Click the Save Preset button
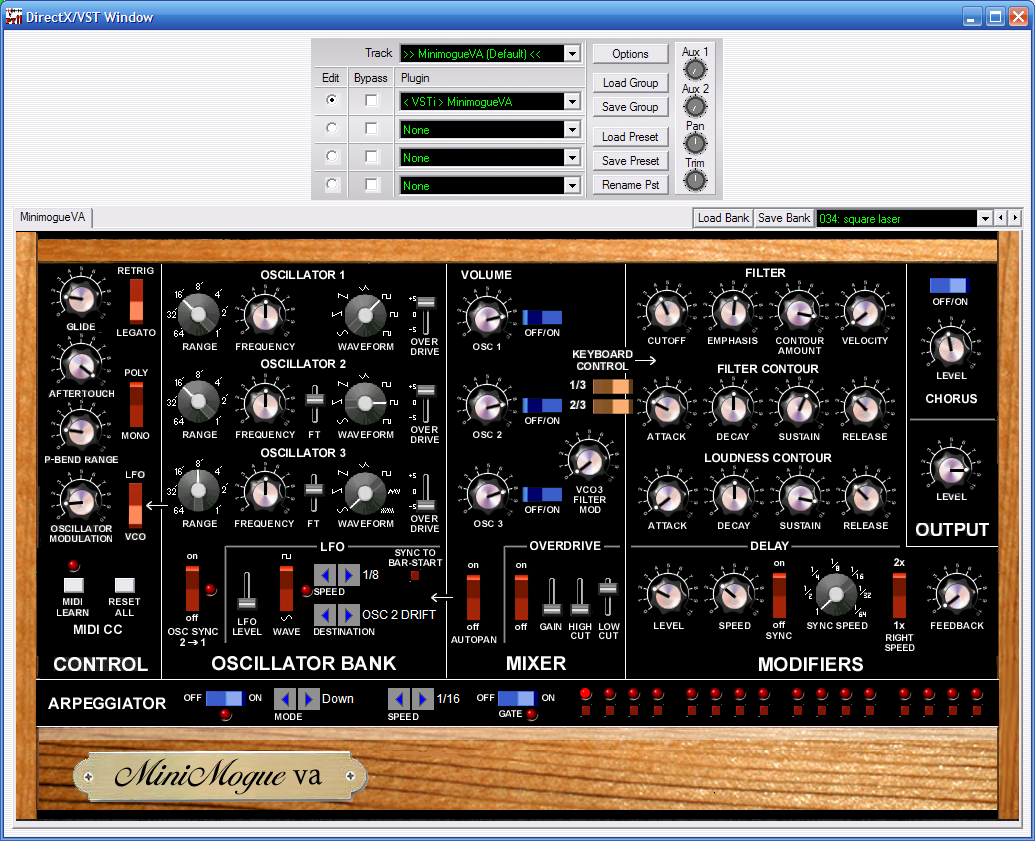 tap(630, 161)
